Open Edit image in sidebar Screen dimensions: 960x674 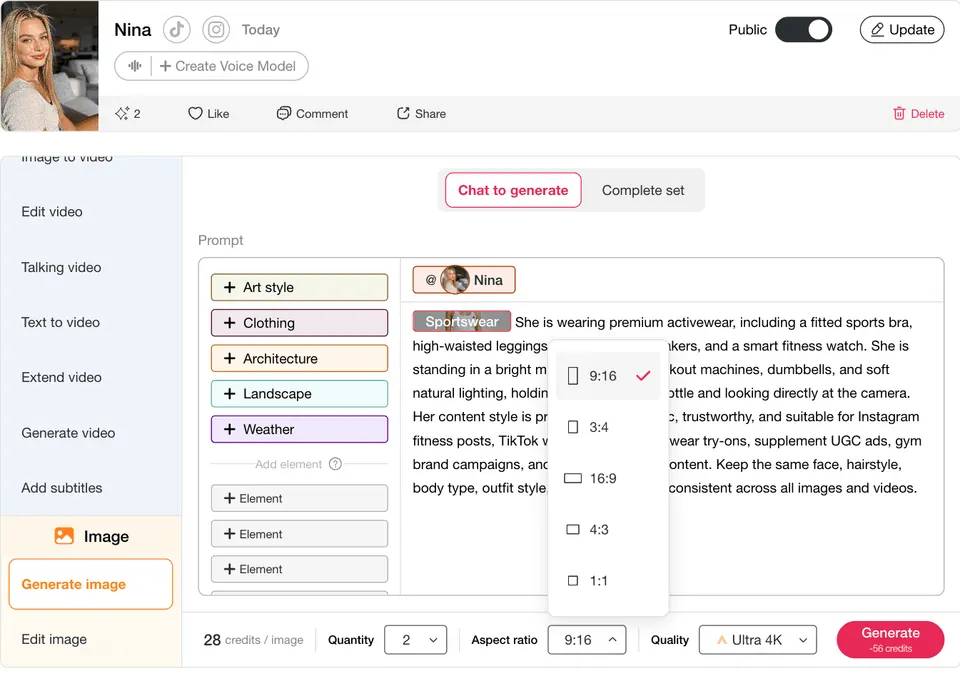coord(54,639)
